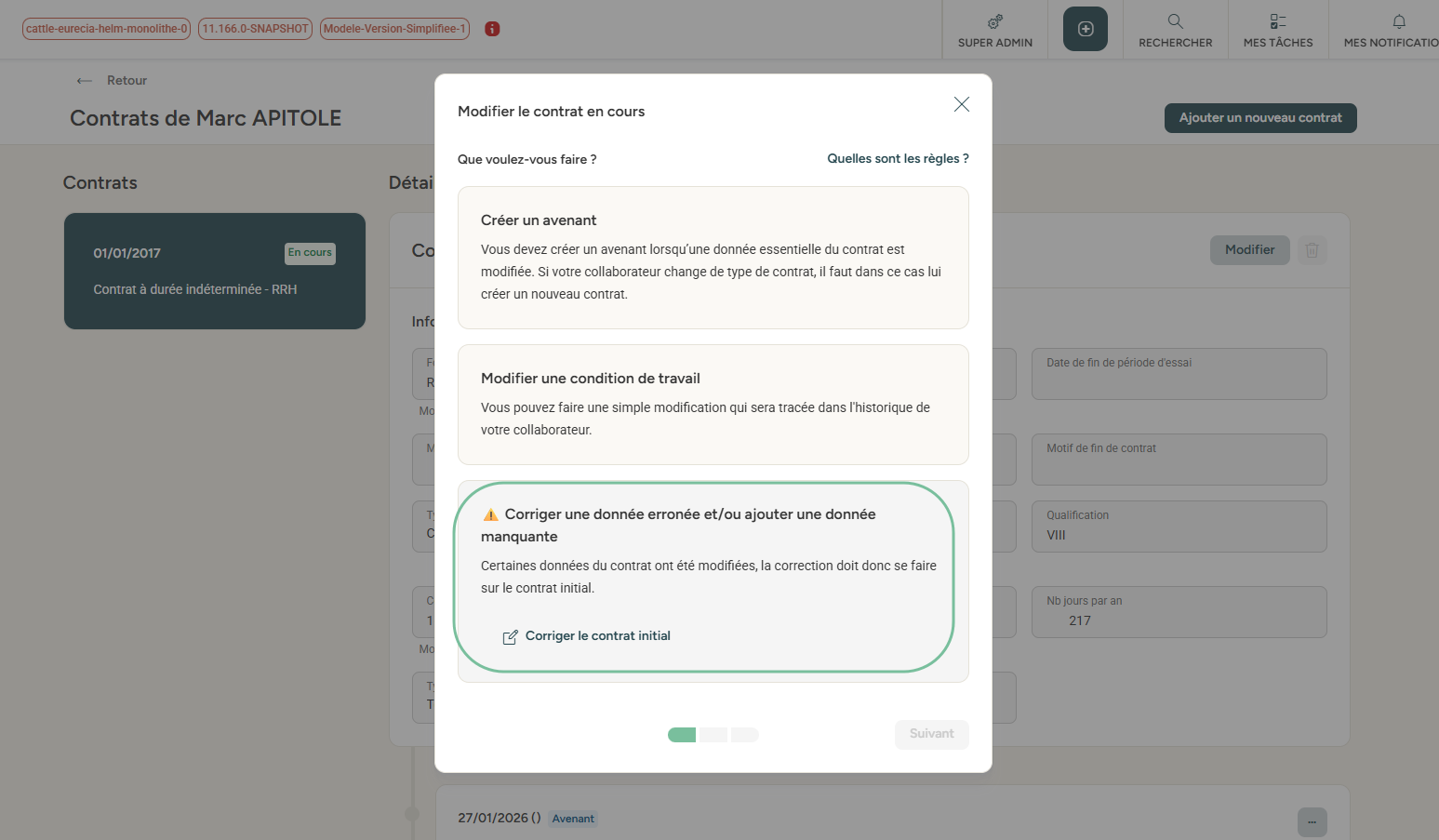Click Corriger le contrat initial link
This screenshot has height=840, width=1439.
[597, 636]
